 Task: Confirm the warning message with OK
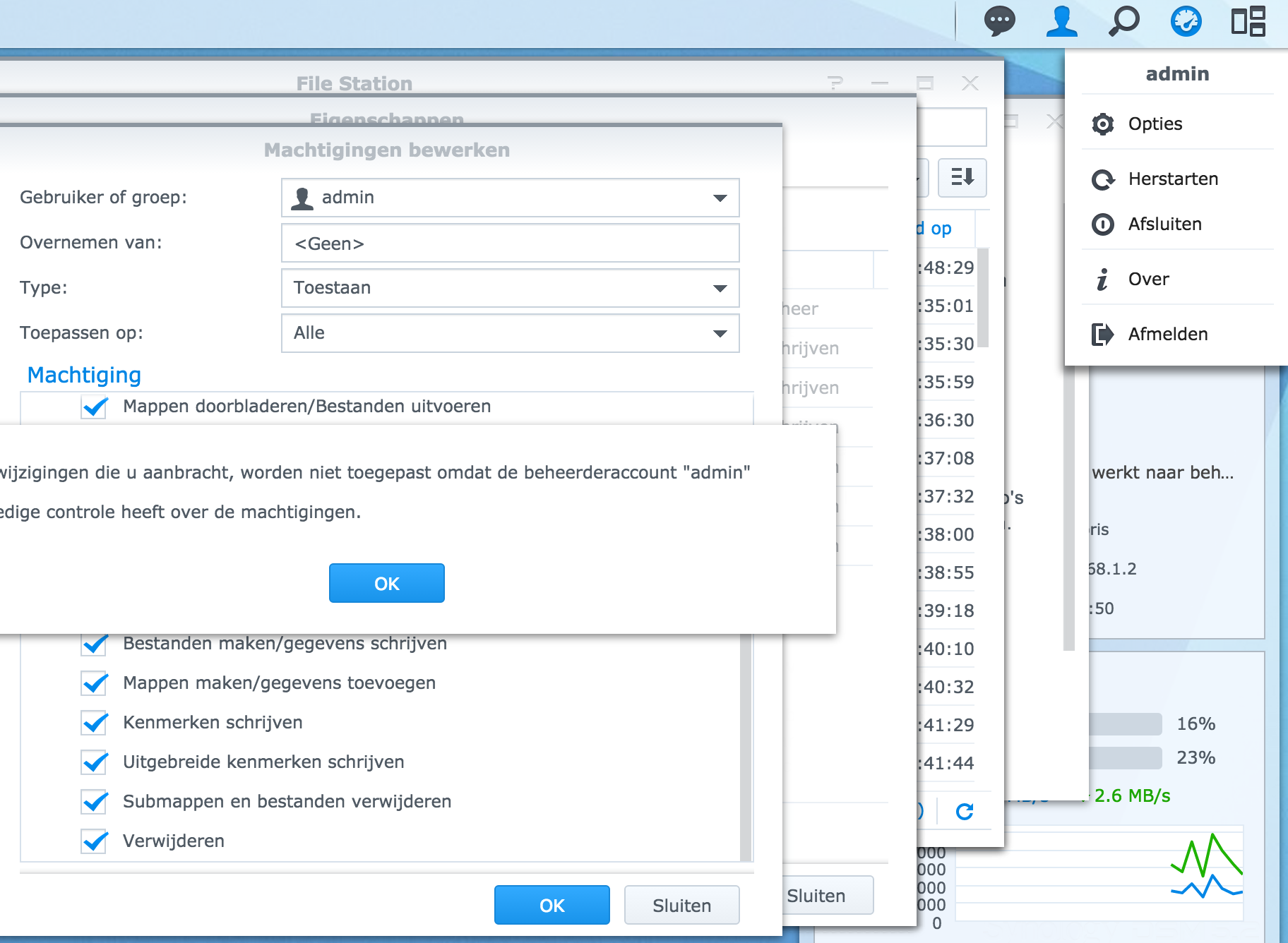click(x=386, y=583)
